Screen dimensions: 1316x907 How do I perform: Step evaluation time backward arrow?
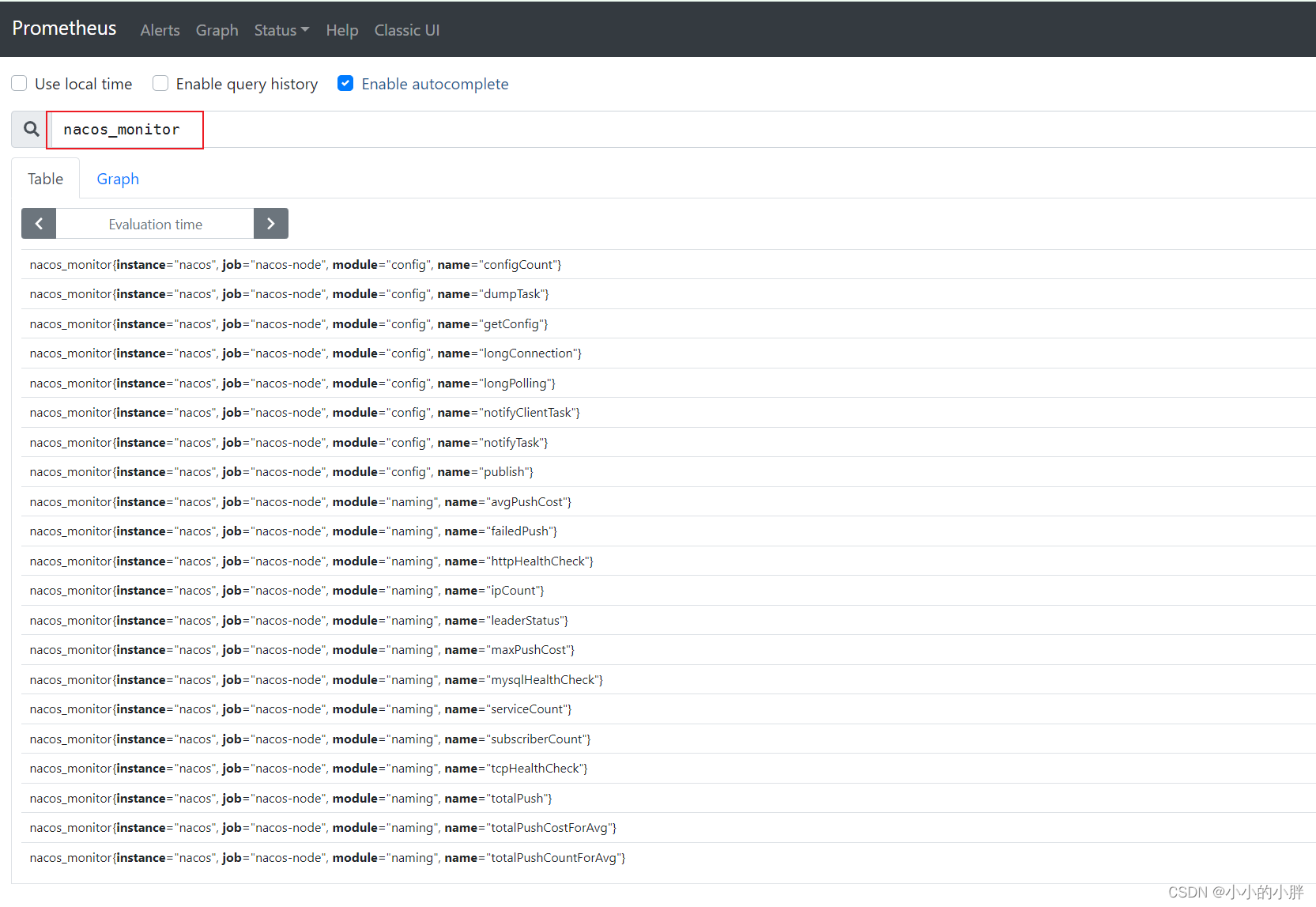[39, 224]
